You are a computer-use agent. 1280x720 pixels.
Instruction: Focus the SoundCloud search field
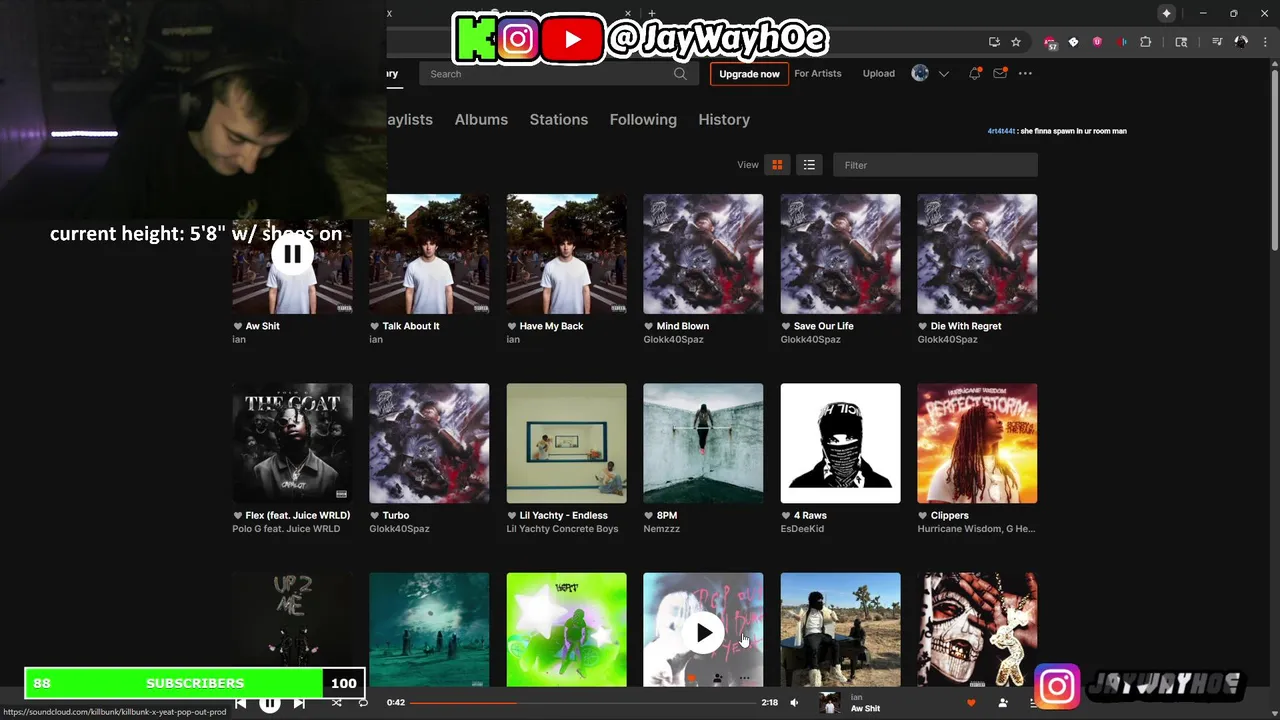point(557,74)
